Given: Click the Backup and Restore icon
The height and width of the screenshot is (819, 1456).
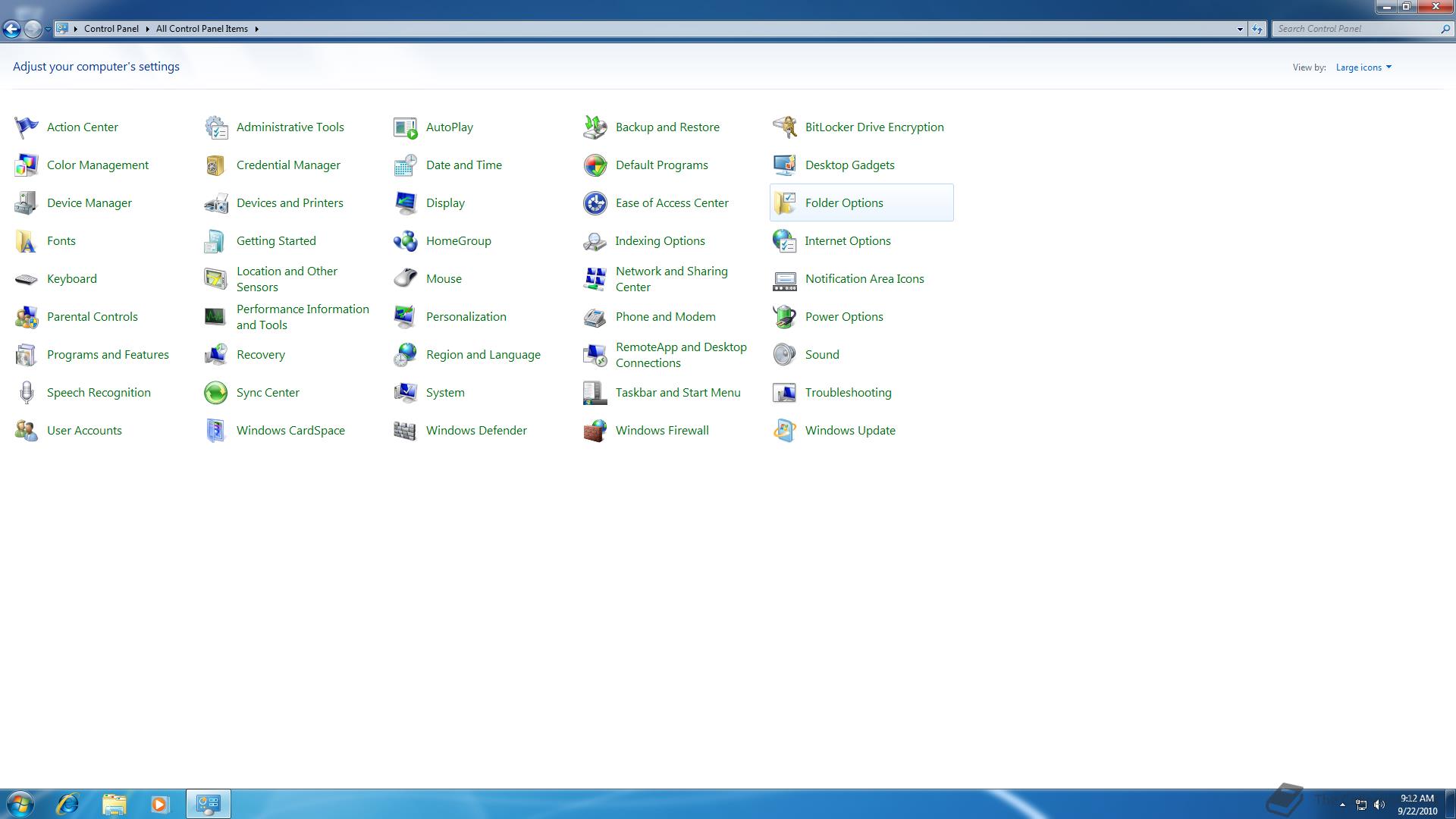Looking at the screenshot, I should click(x=595, y=127).
